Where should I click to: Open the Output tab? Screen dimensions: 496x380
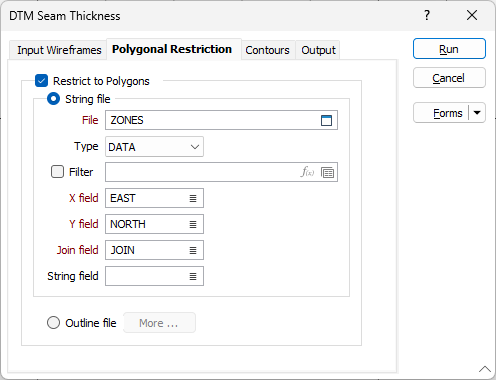(x=318, y=50)
